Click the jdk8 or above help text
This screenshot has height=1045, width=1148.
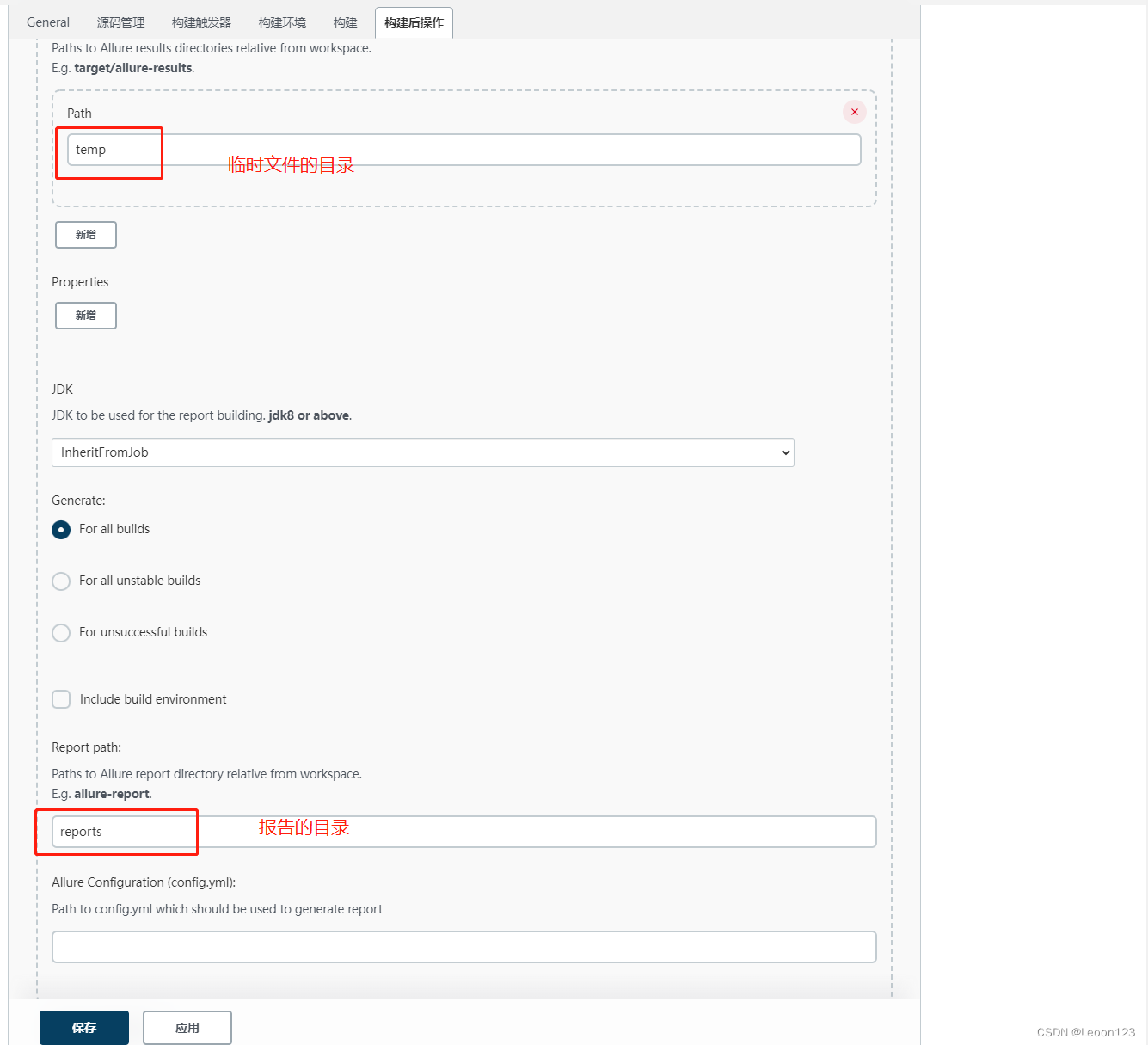tap(309, 415)
